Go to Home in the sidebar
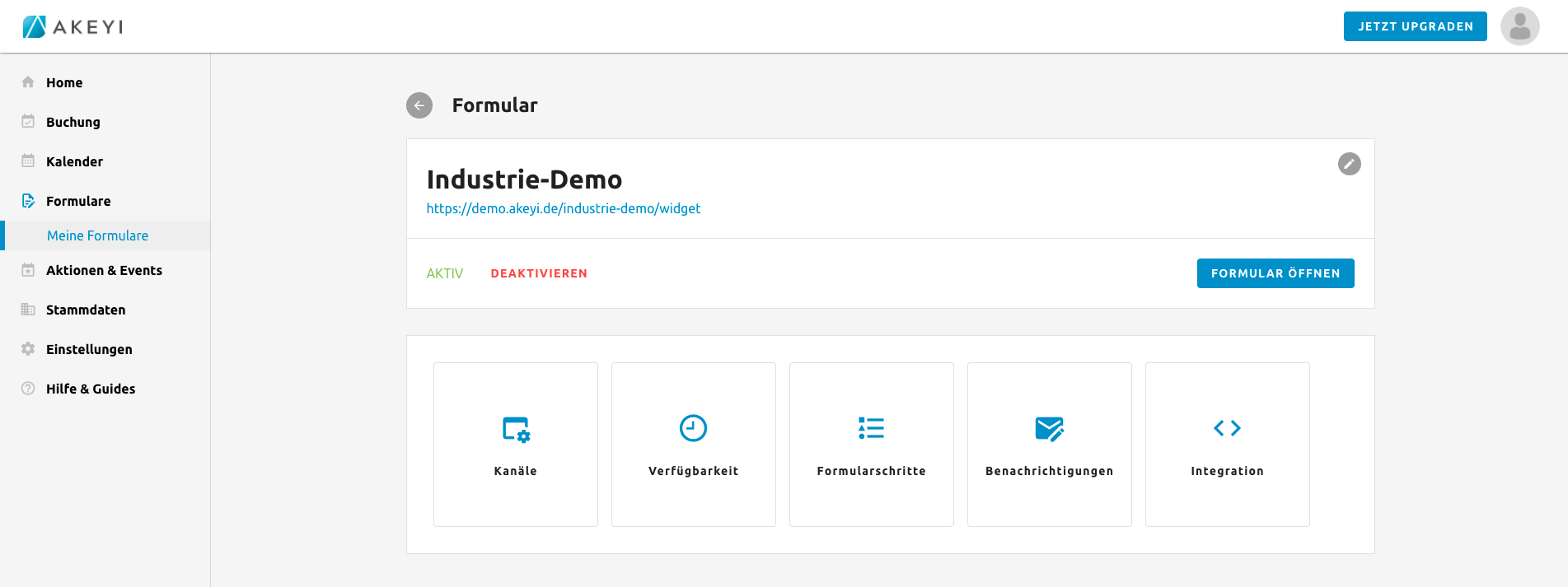Image resolution: width=1568 pixels, height=587 pixels. click(64, 82)
